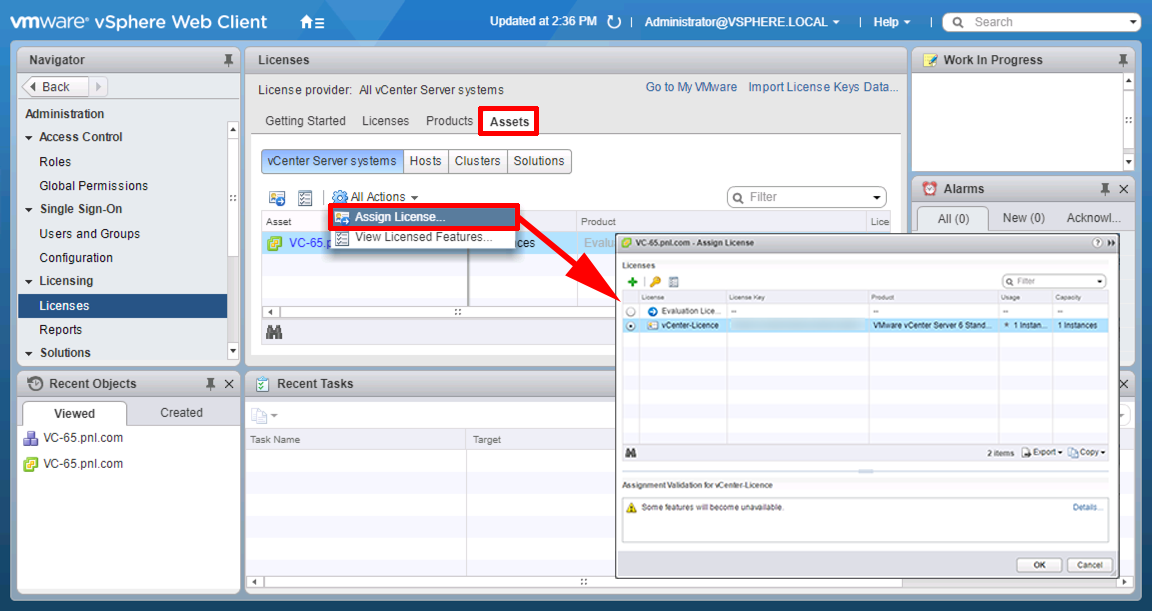Select the vCenter Server systems sub-tab
1152x611 pixels.
coord(332,162)
